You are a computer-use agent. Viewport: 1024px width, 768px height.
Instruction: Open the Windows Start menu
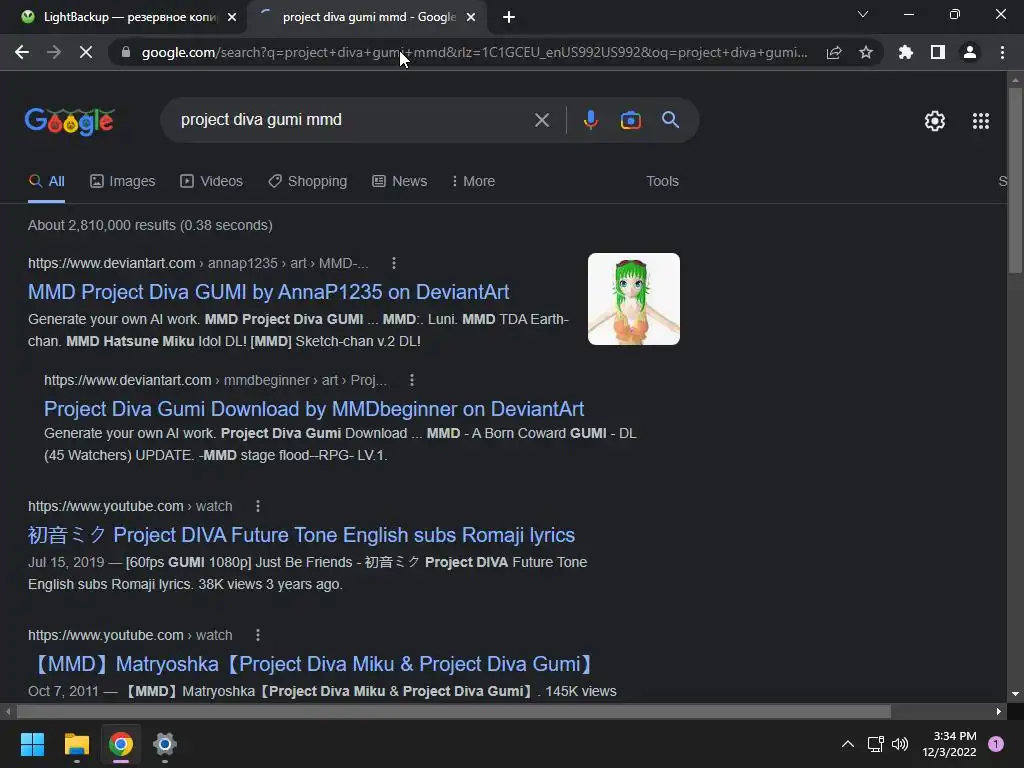(x=32, y=744)
